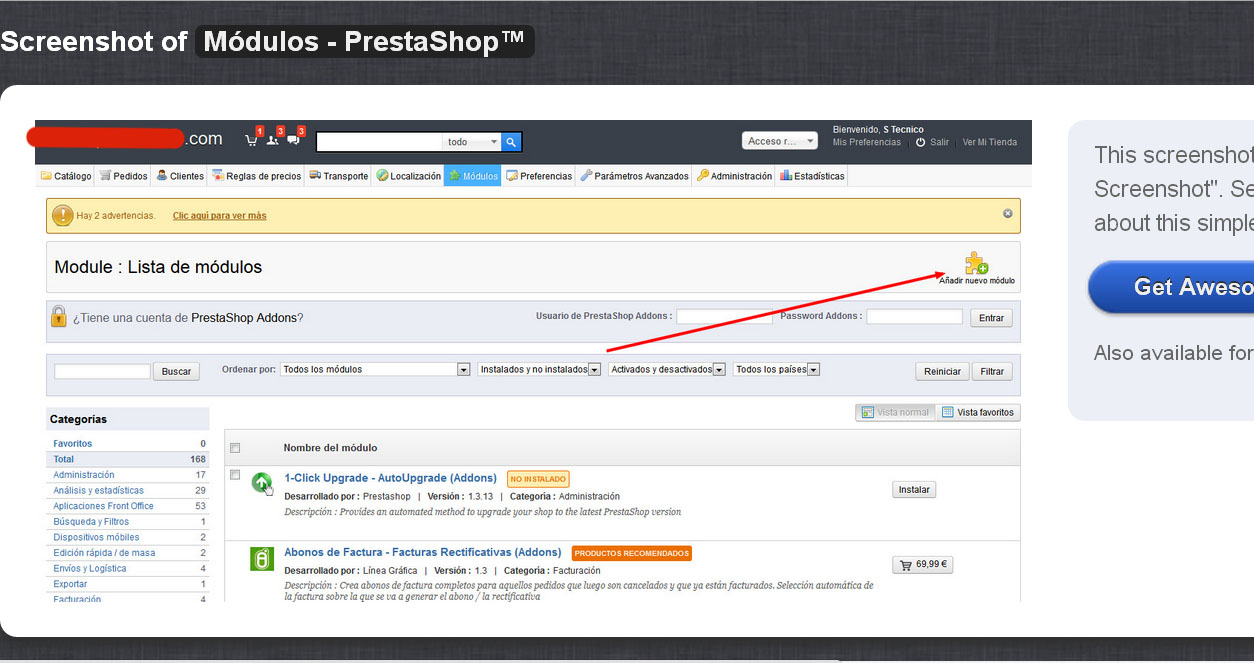Viewport: 1254px width, 663px height.
Task: Select the Análisis y estadísticas category
Action: click(128, 490)
